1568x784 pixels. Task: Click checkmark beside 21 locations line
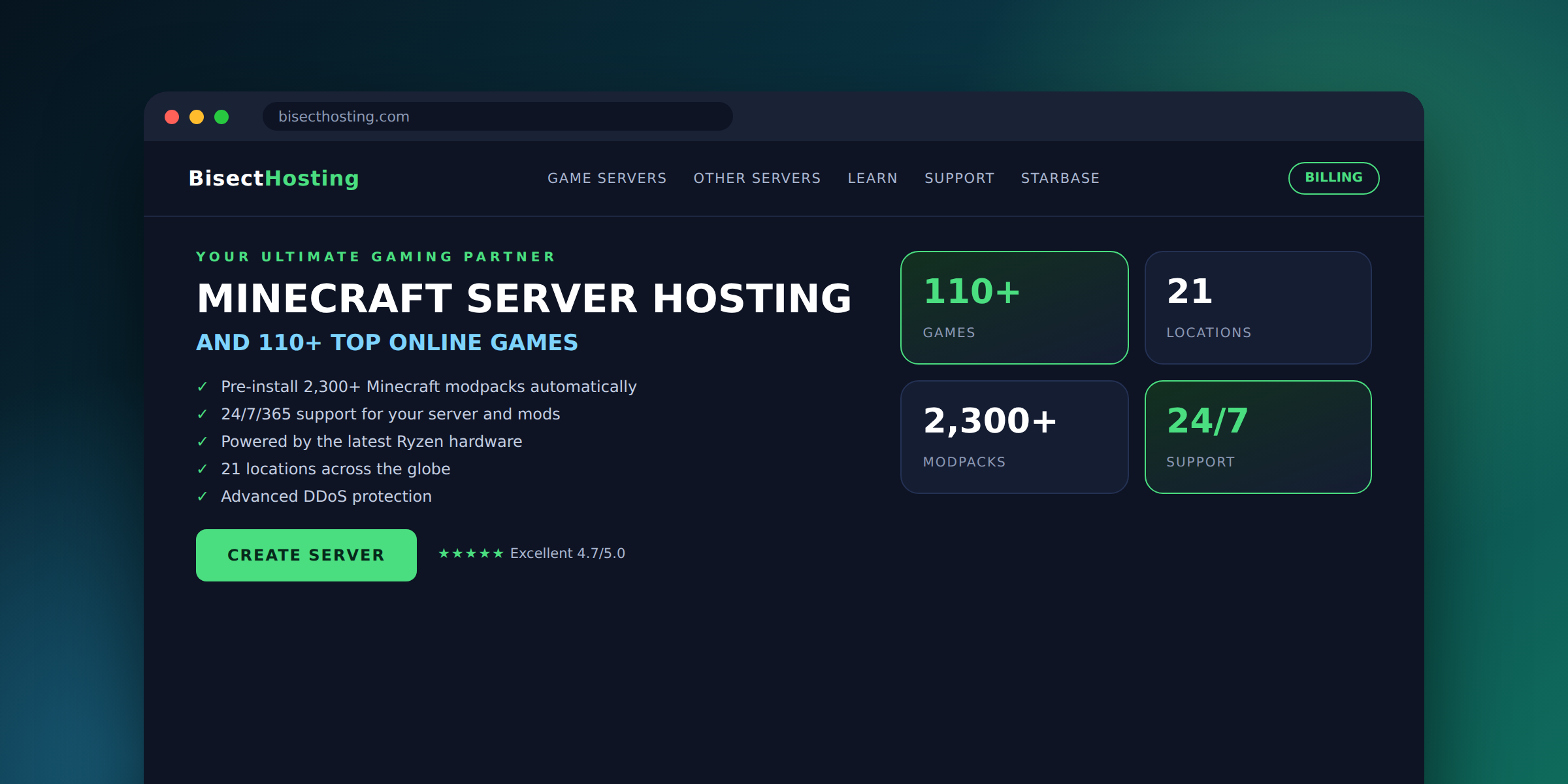(x=202, y=469)
